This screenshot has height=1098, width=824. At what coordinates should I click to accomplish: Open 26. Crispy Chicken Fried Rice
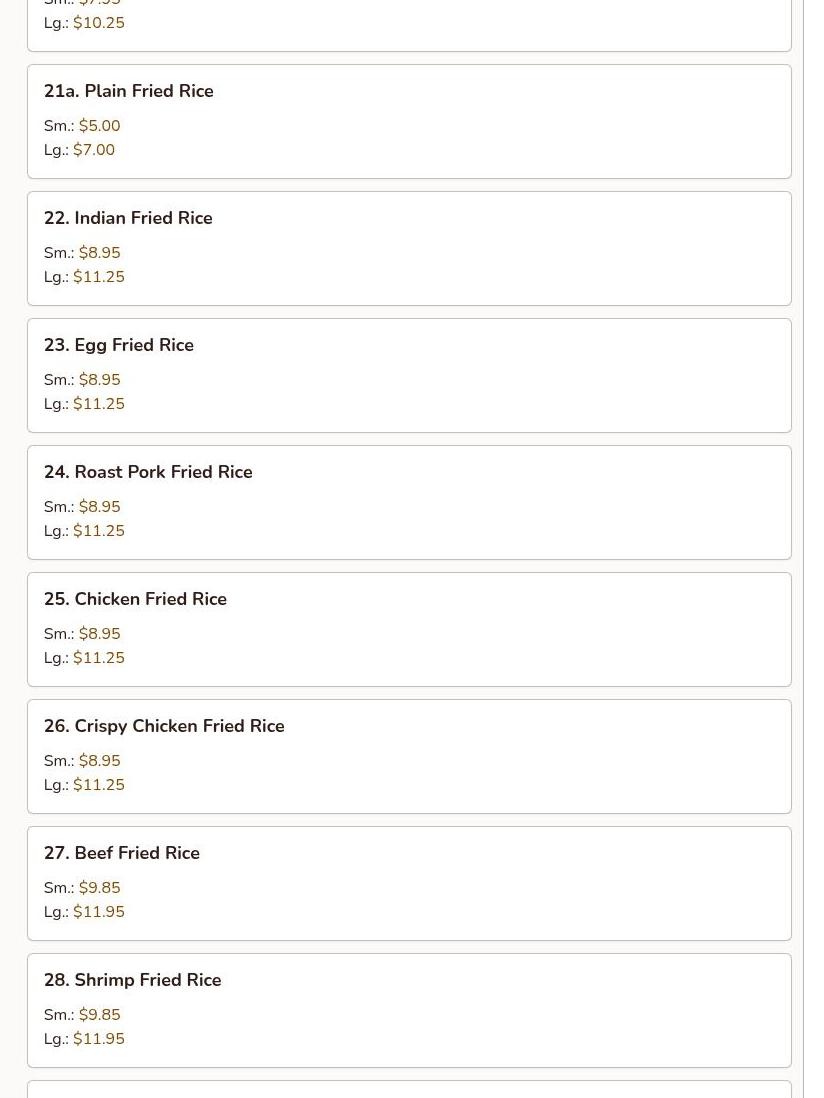[x=409, y=756]
